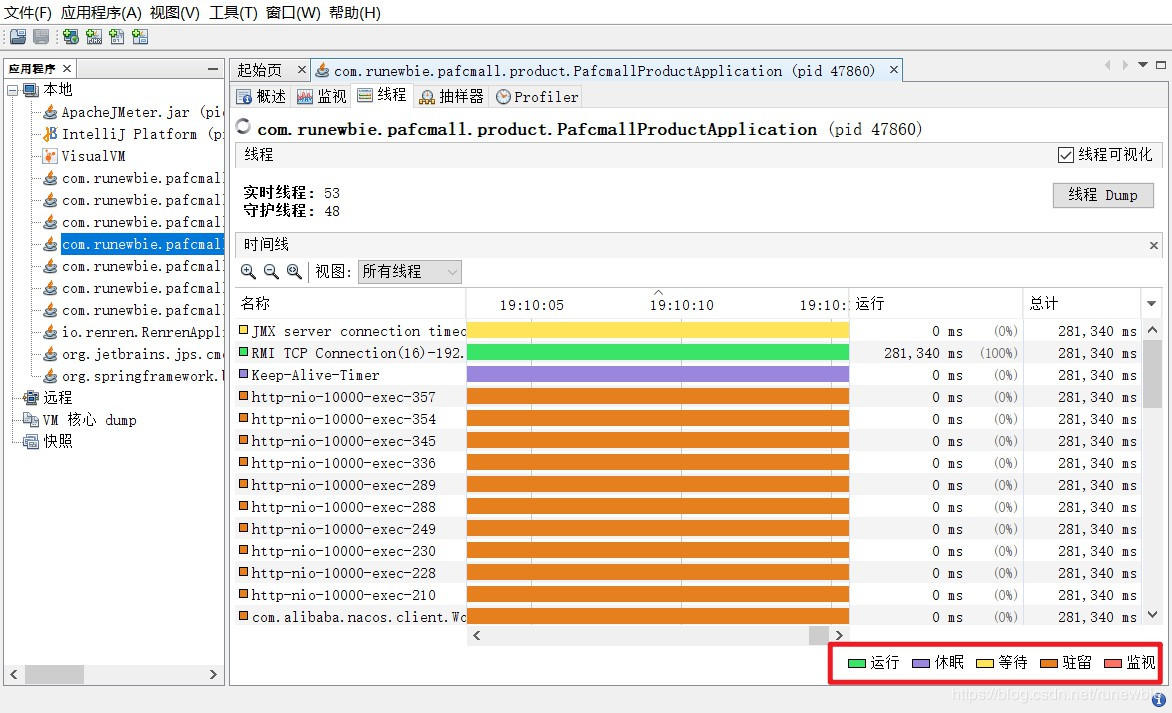Screen dimensions: 1172x713
Task: Click timeline horizontal scrollbar right arrow
Action: pos(839,635)
